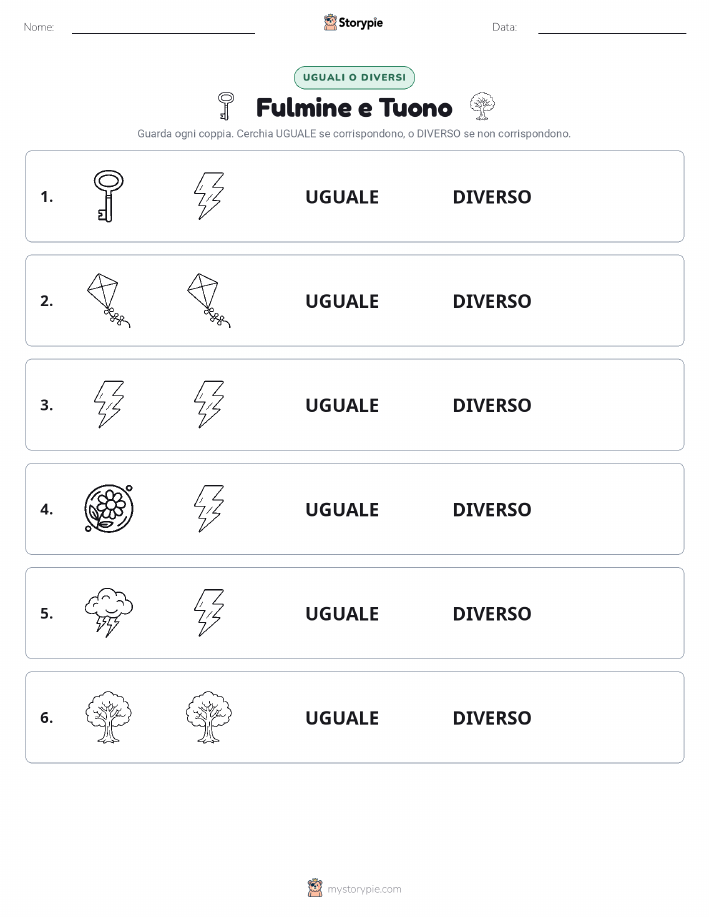This screenshot has width=709, height=917.
Task: Choose UGUALE for row 3
Action: tap(342, 405)
